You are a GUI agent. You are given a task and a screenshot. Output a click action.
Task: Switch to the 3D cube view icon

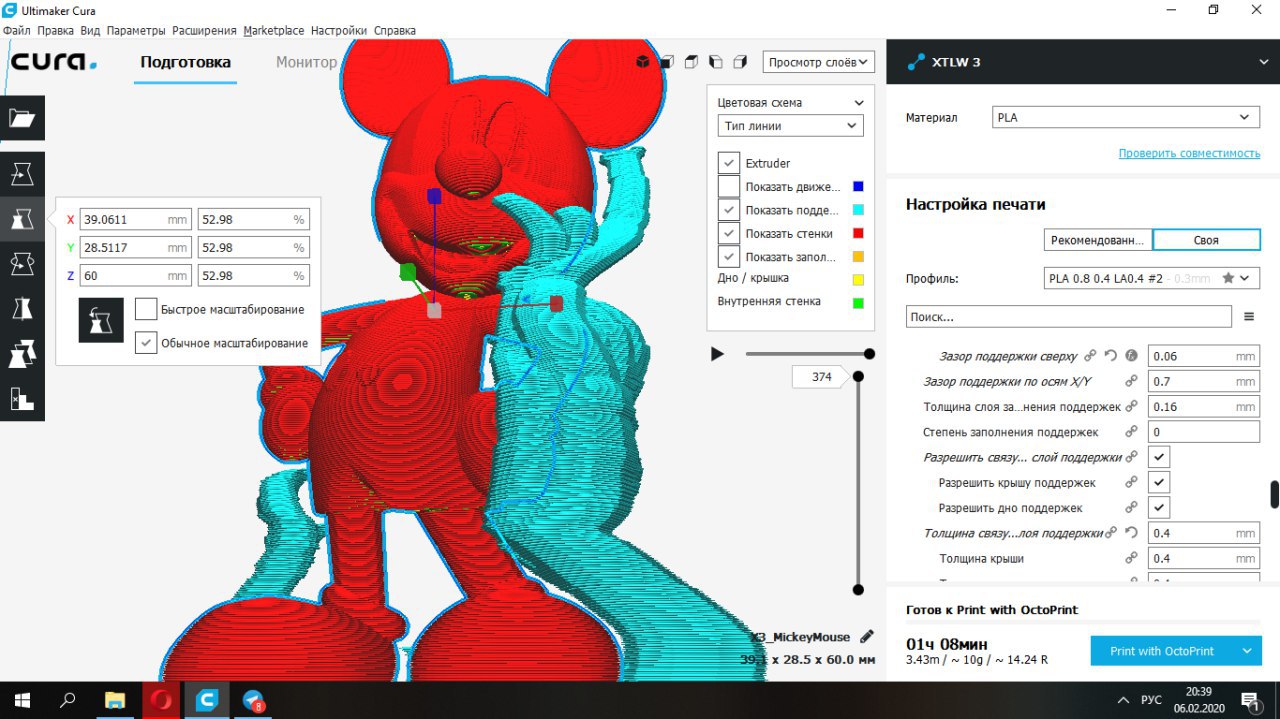tap(642, 62)
